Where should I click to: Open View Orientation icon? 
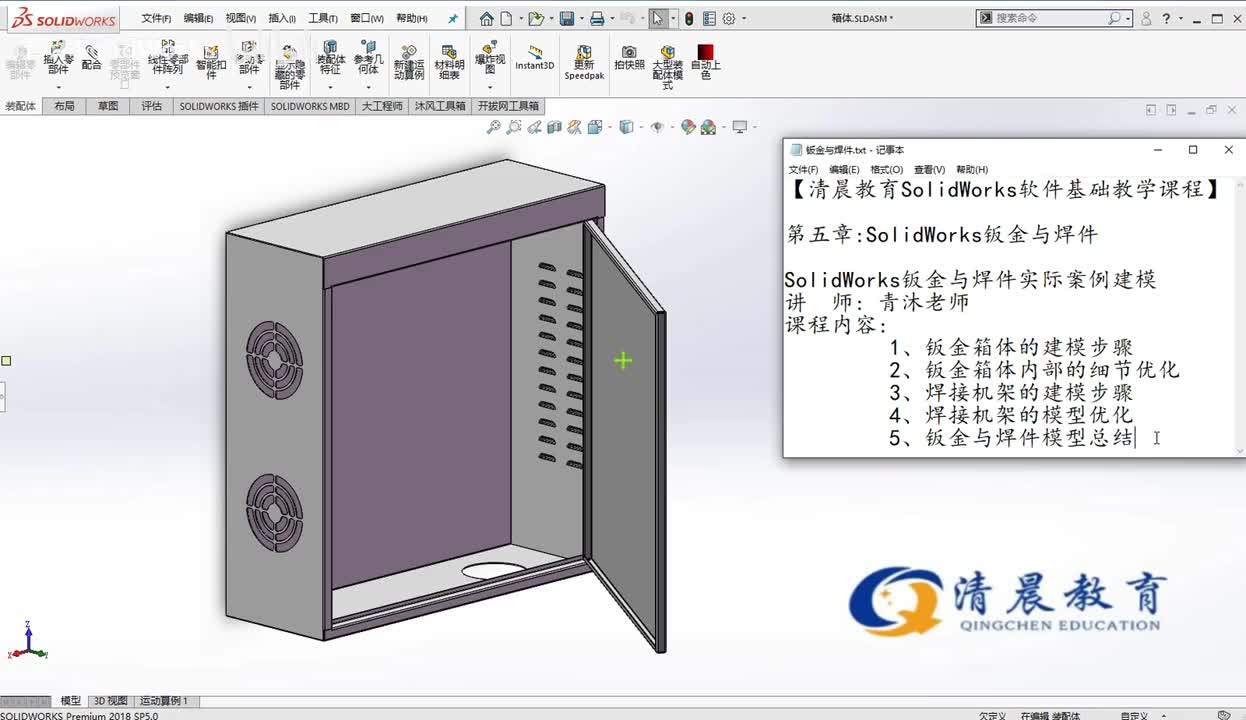coord(594,127)
